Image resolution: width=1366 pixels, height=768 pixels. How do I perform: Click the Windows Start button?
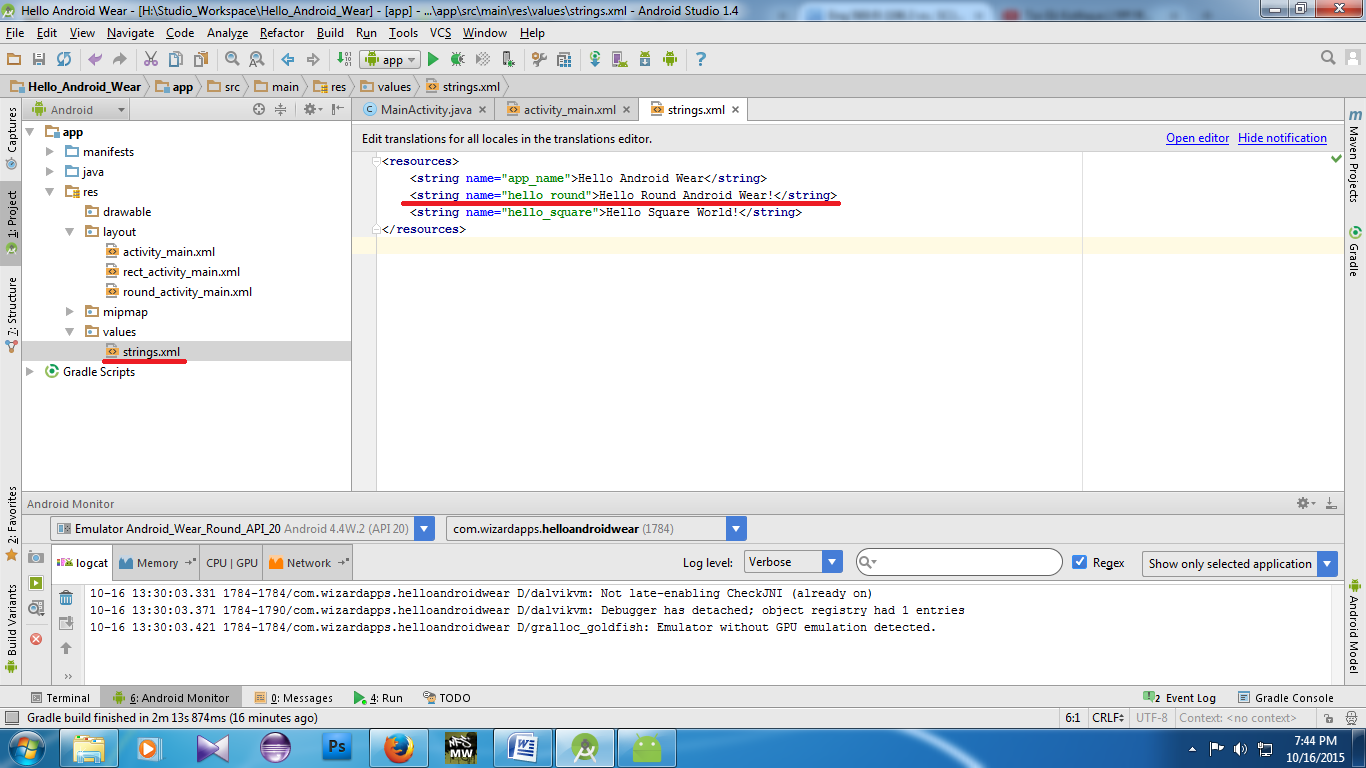(x=25, y=747)
